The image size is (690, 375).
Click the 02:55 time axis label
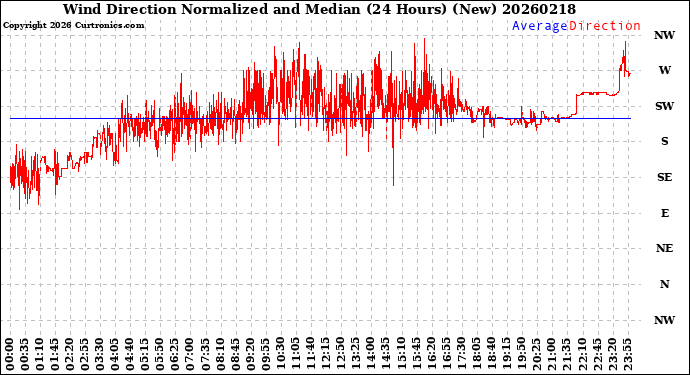point(85,355)
